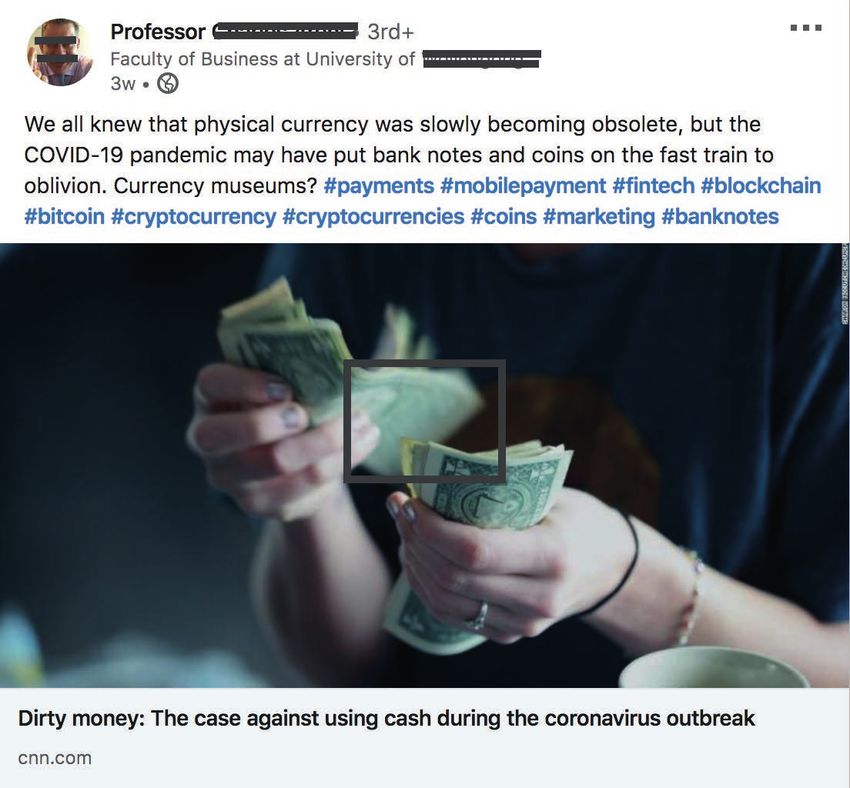Image resolution: width=850 pixels, height=788 pixels.
Task: Open the #mobilepayment hashtag
Action: click(x=523, y=186)
